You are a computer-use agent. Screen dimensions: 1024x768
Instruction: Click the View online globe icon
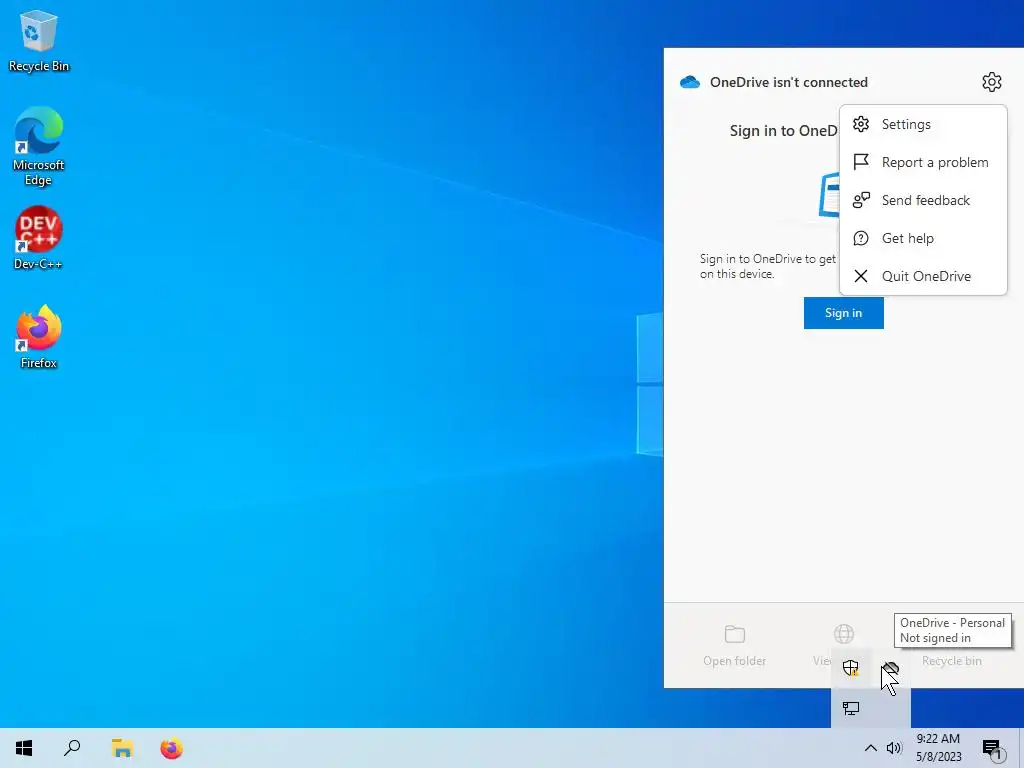pyautogui.click(x=844, y=633)
